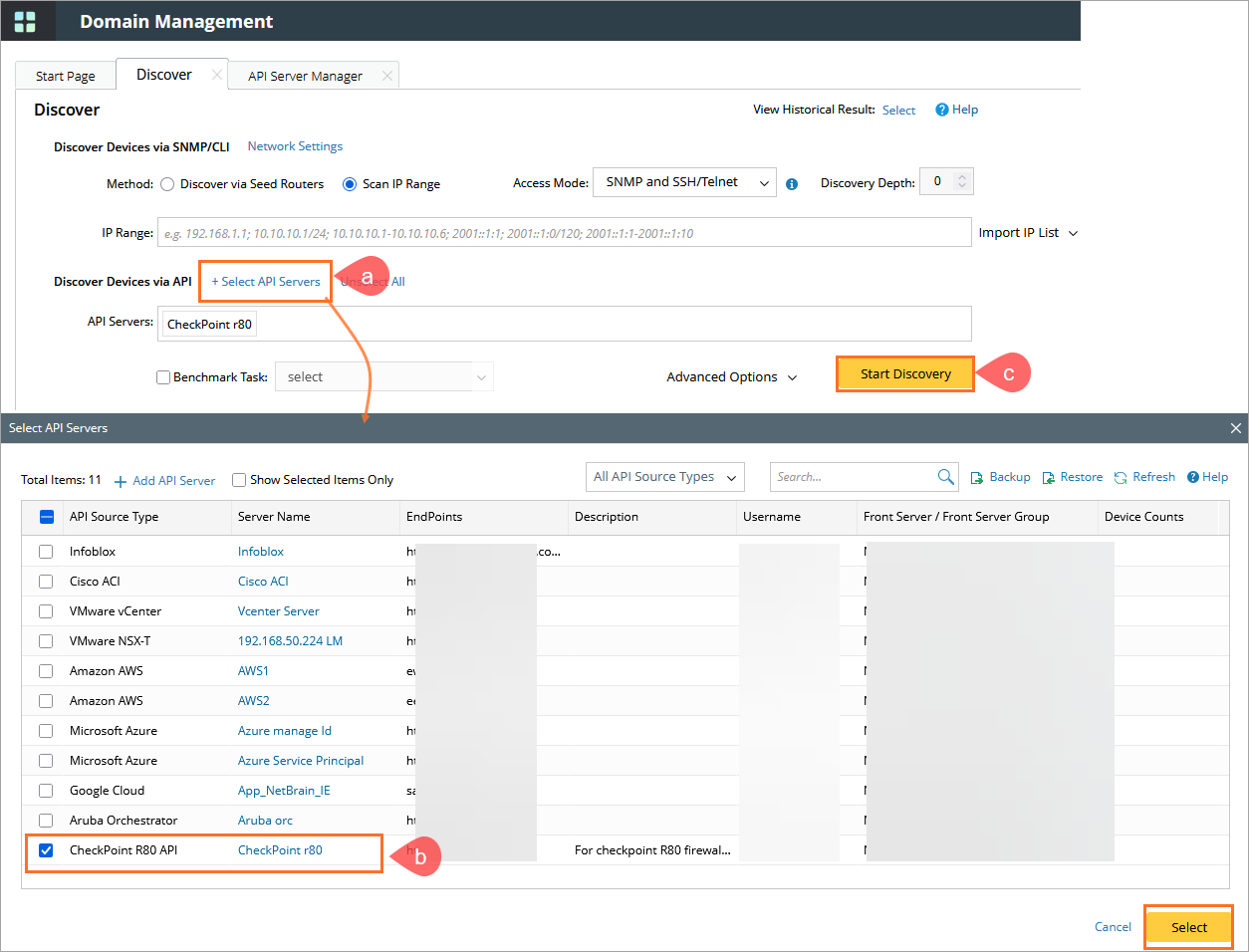This screenshot has width=1249, height=952.
Task: Enable the Benchmark Task checkbox
Action: tap(163, 377)
